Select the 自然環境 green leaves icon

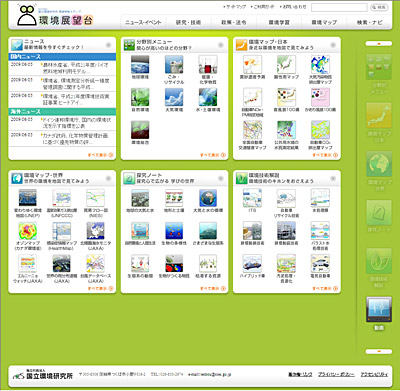[x=140, y=97]
